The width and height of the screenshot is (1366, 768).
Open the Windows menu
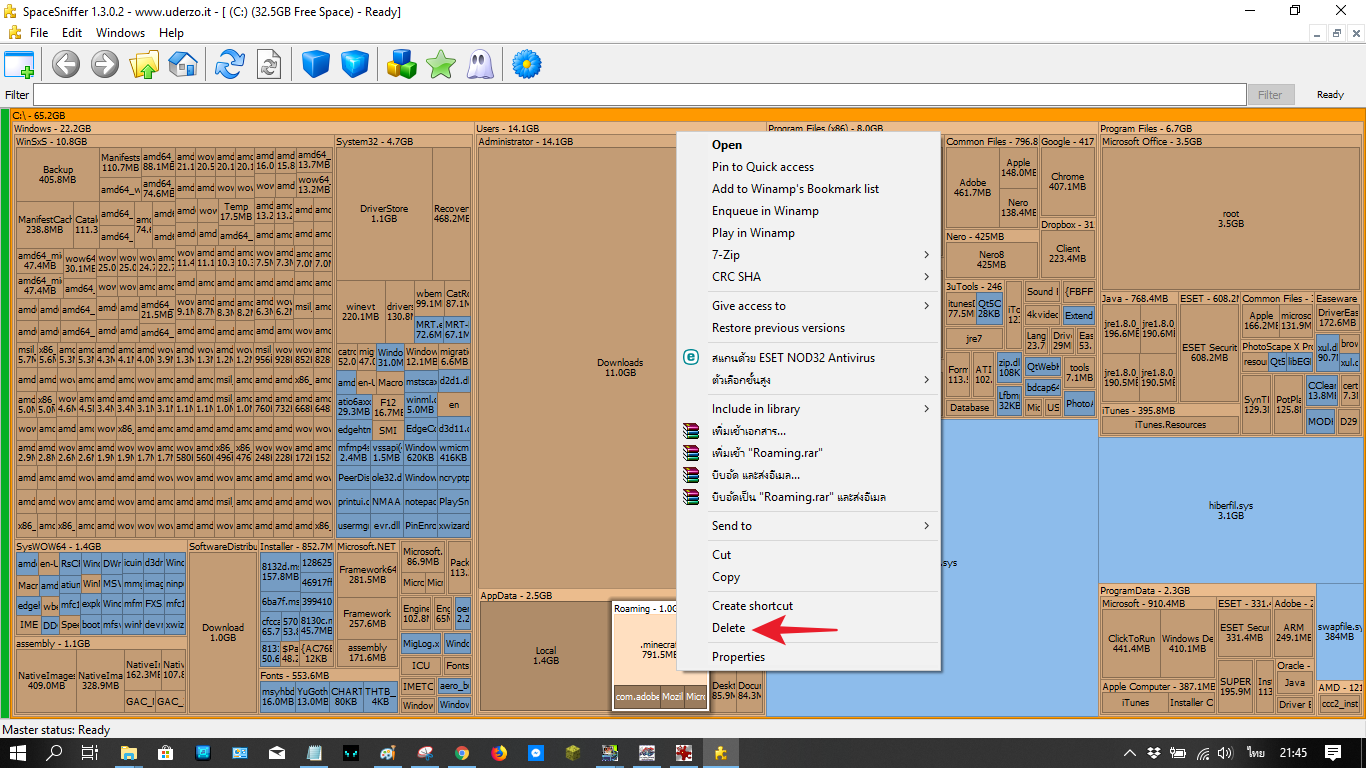120,32
